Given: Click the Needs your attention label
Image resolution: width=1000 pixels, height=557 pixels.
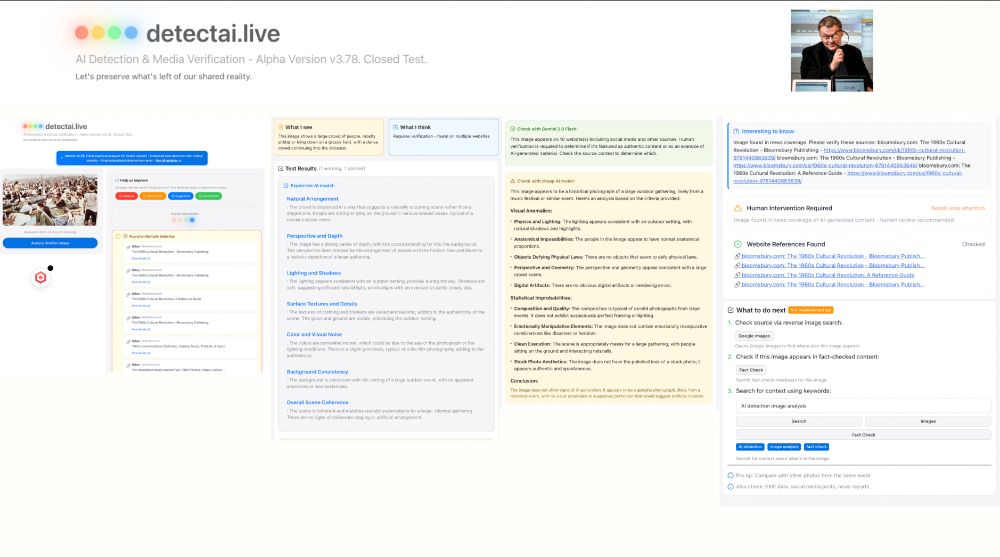Looking at the screenshot, I should (x=957, y=208).
